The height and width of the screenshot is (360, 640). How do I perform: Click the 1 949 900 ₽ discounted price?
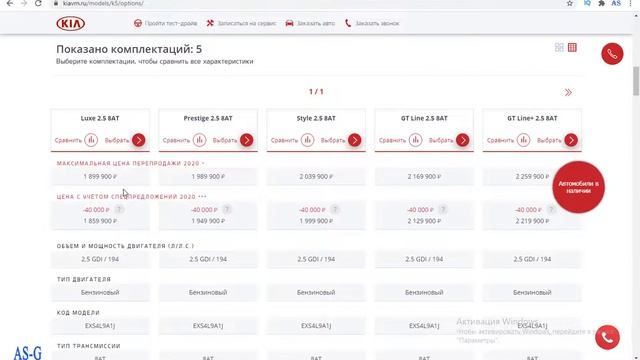click(208, 221)
